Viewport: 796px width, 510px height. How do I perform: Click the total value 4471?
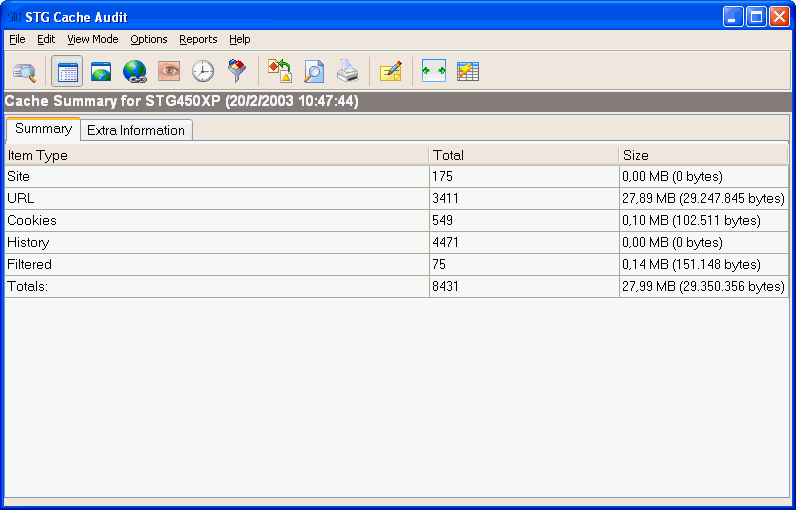click(445, 243)
